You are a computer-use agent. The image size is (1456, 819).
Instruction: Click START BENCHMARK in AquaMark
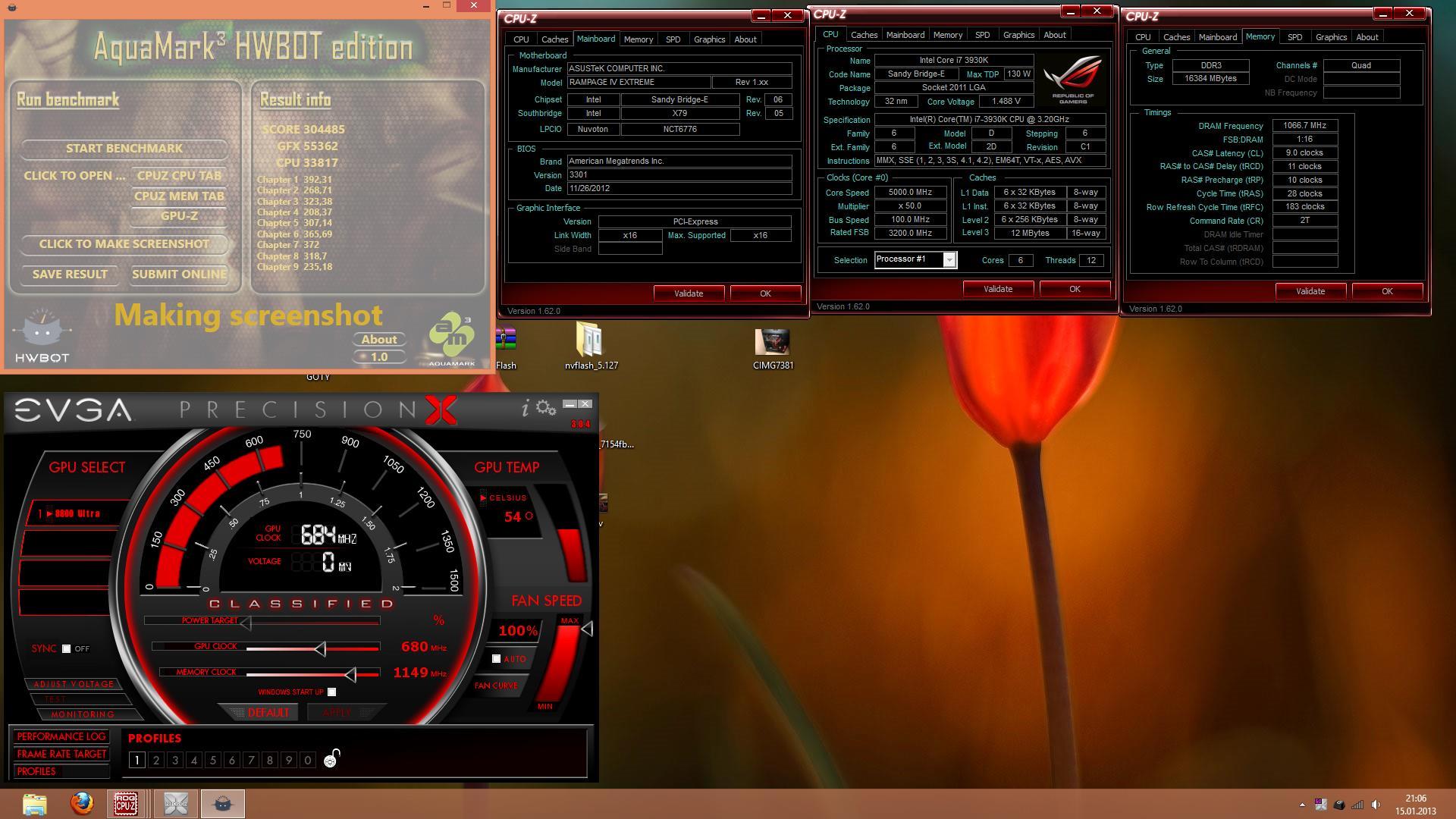pos(124,148)
